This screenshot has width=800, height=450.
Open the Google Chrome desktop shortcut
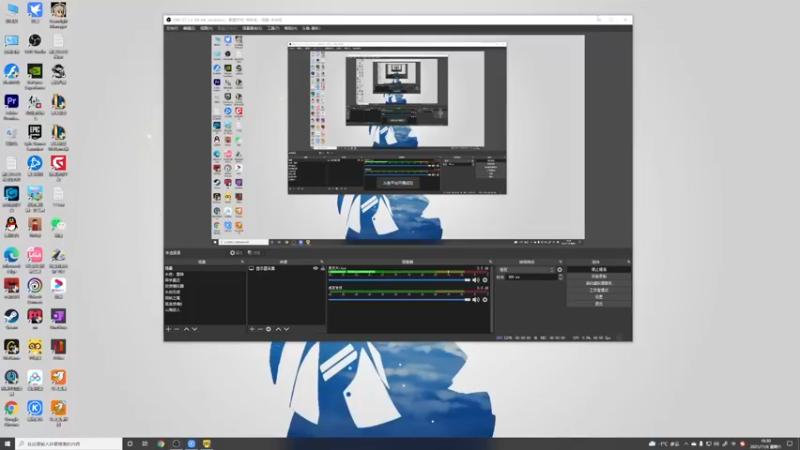pos(11,413)
